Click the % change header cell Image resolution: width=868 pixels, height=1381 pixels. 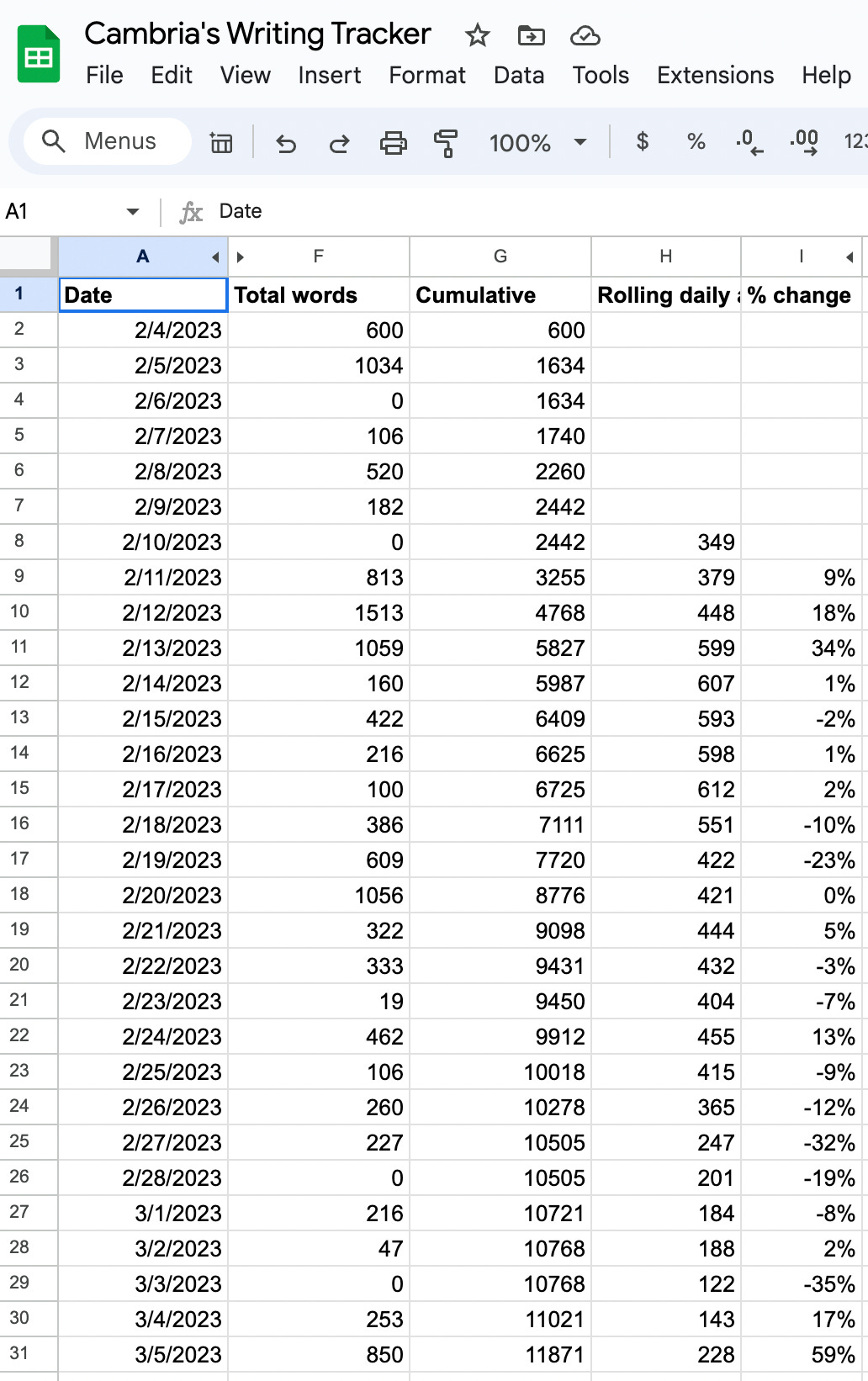pos(802,295)
